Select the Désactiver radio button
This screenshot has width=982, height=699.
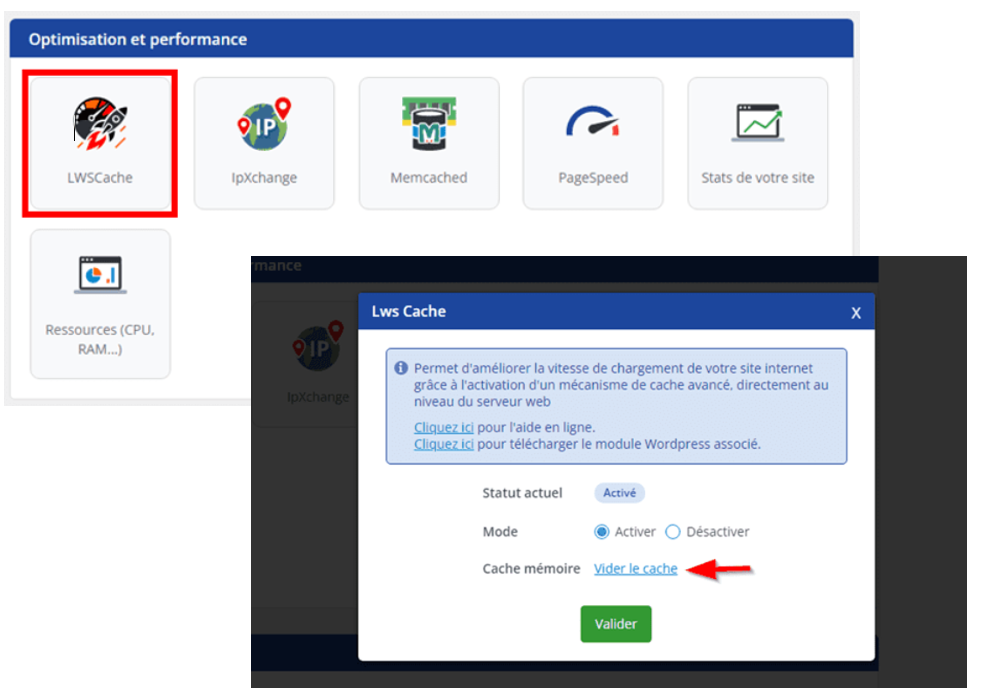pos(673,532)
